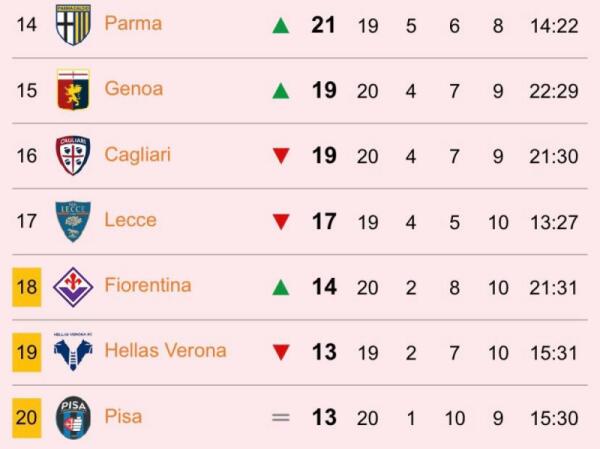
Task: Open the Hellas Verona team link
Action: 165,351
